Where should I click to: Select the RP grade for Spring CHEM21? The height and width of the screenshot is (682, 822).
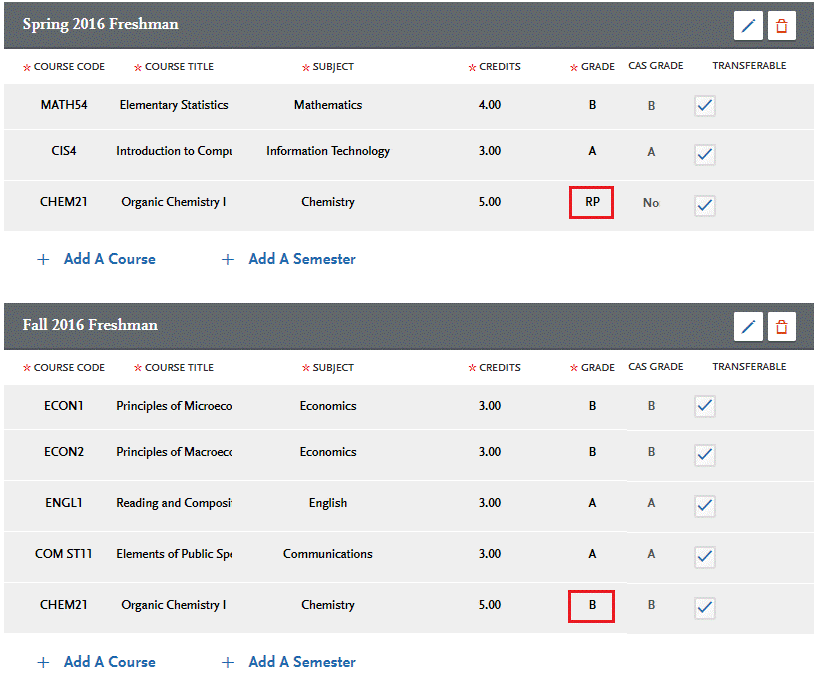[591, 202]
